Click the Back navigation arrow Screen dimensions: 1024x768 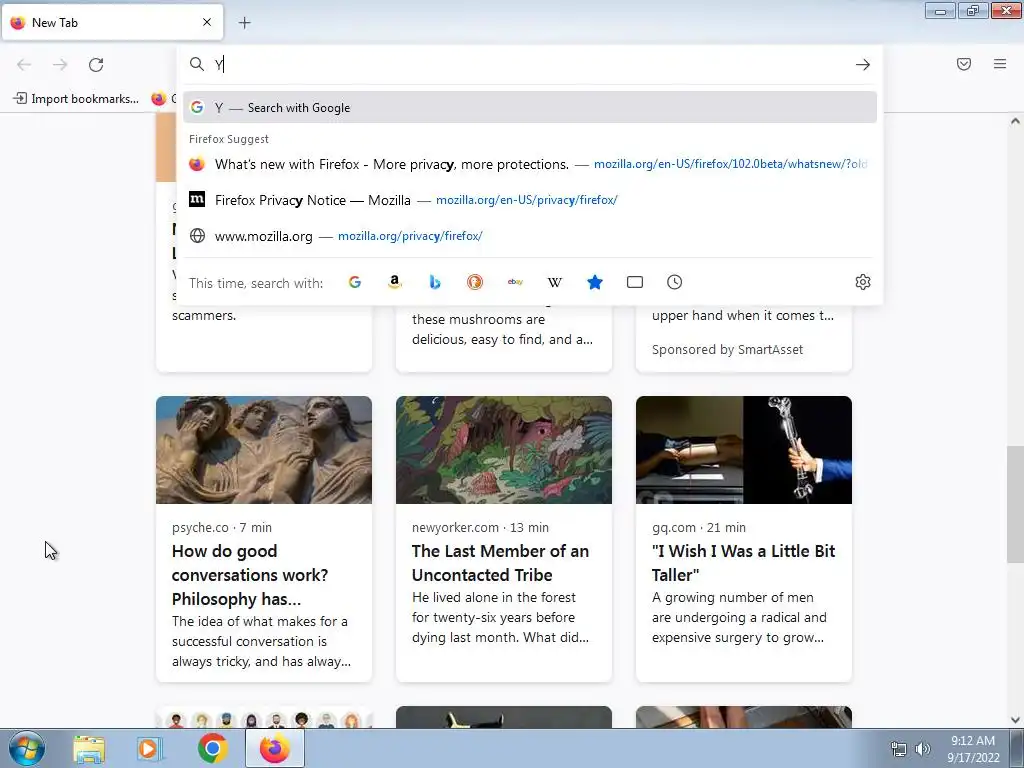[x=24, y=64]
